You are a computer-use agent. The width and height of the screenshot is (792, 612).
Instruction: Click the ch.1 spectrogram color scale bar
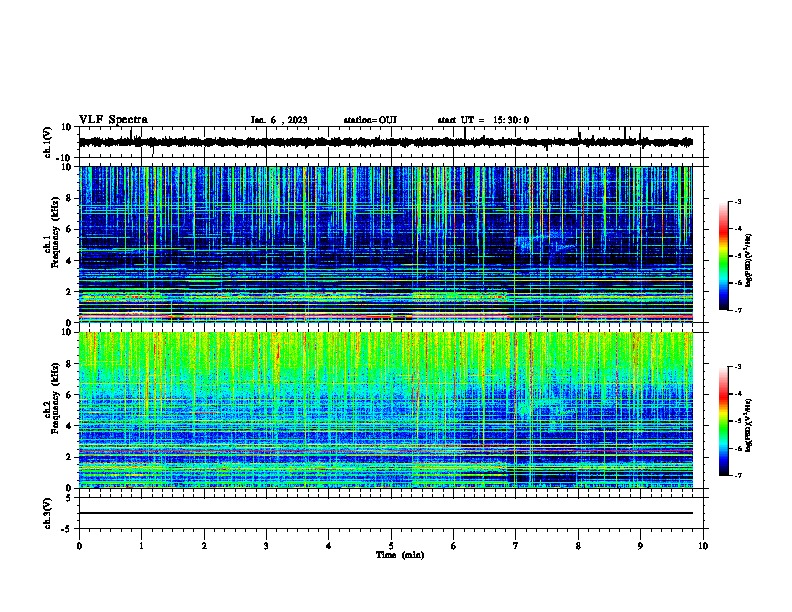tap(723, 256)
